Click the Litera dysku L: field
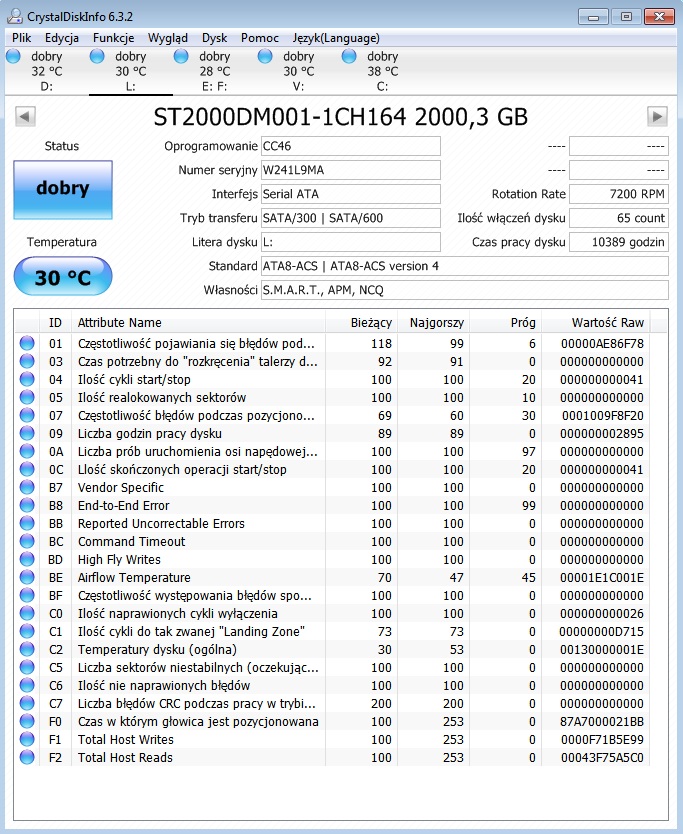Screen dimensions: 683x834 (x=351, y=242)
